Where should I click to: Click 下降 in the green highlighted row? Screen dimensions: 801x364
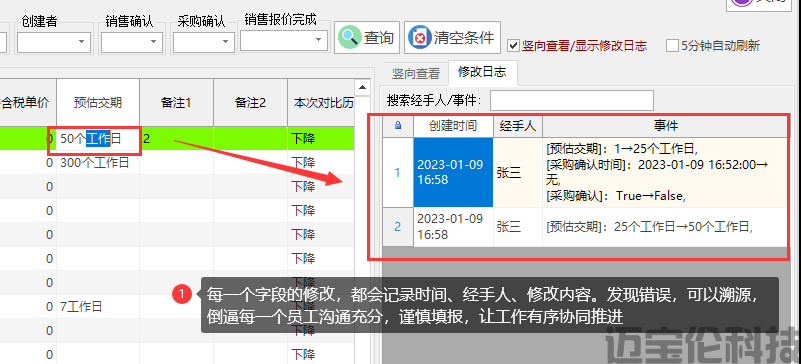click(x=320, y=138)
